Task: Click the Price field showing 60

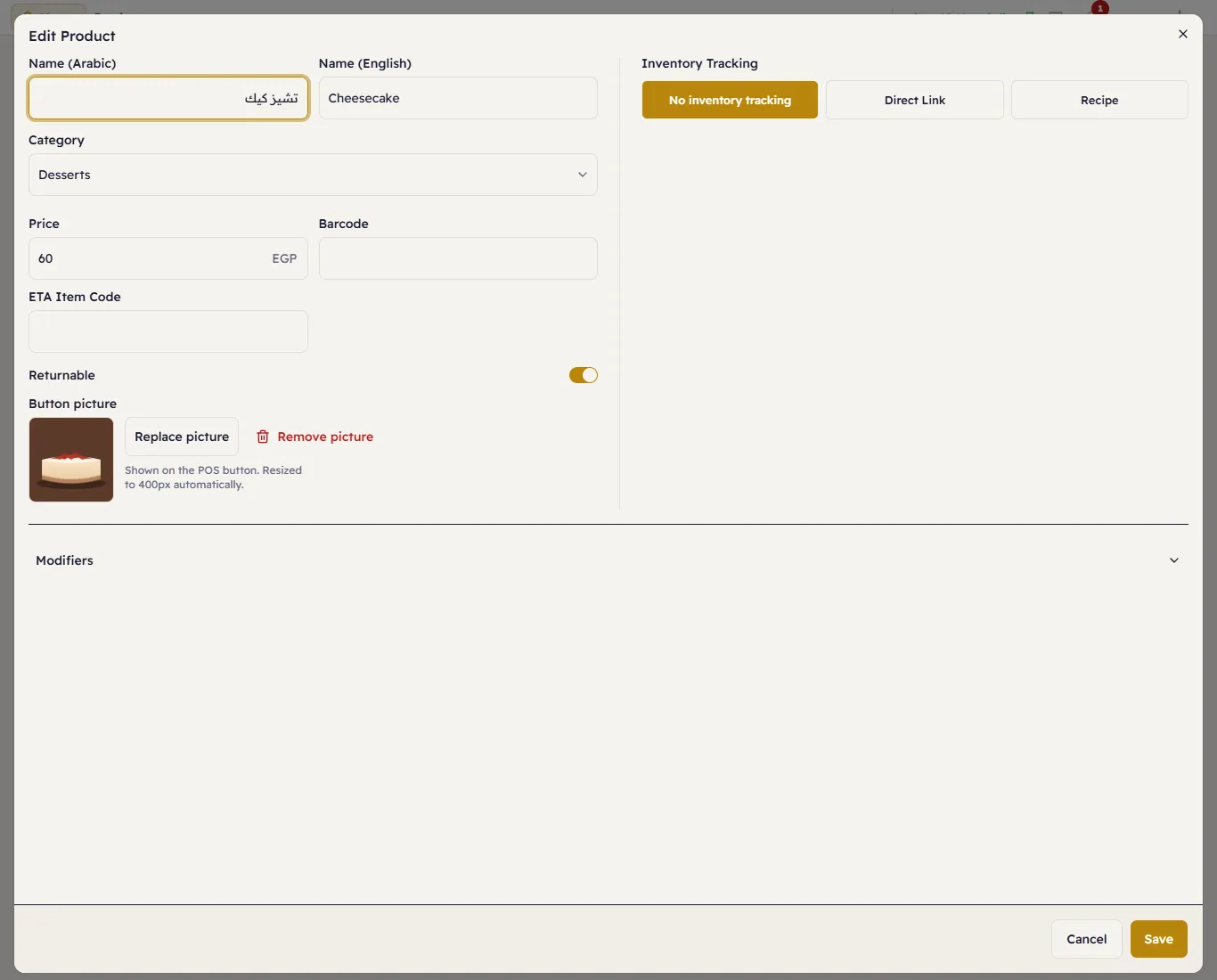Action: point(168,258)
